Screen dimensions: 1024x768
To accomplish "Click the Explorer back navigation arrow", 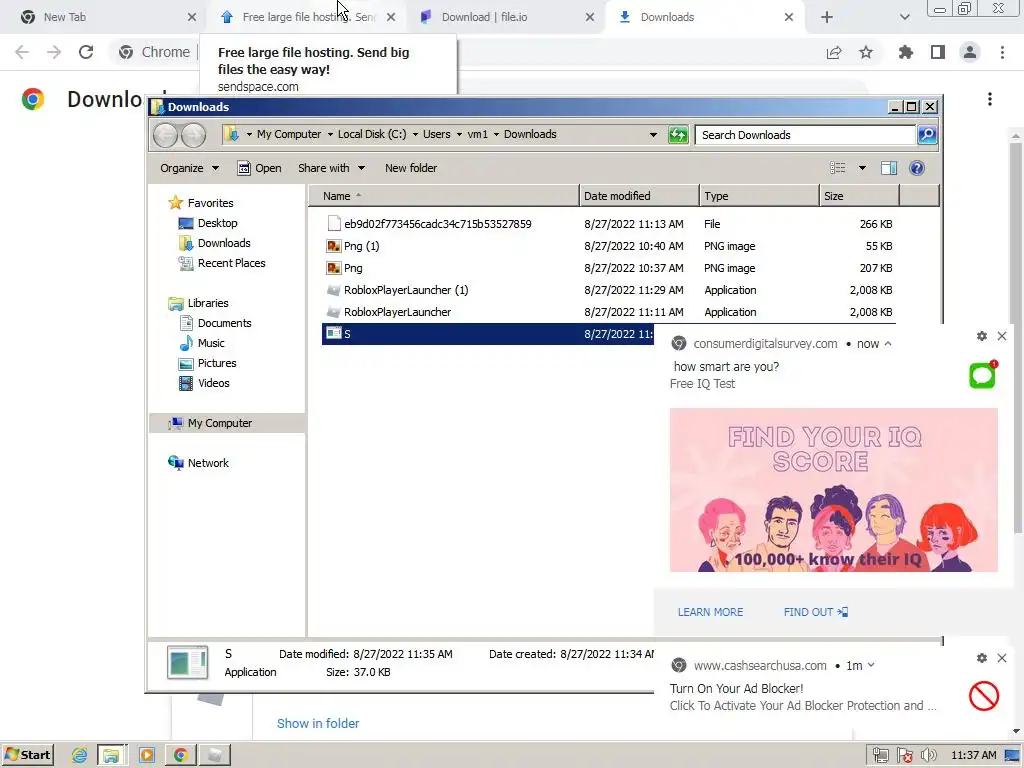I will click(165, 135).
